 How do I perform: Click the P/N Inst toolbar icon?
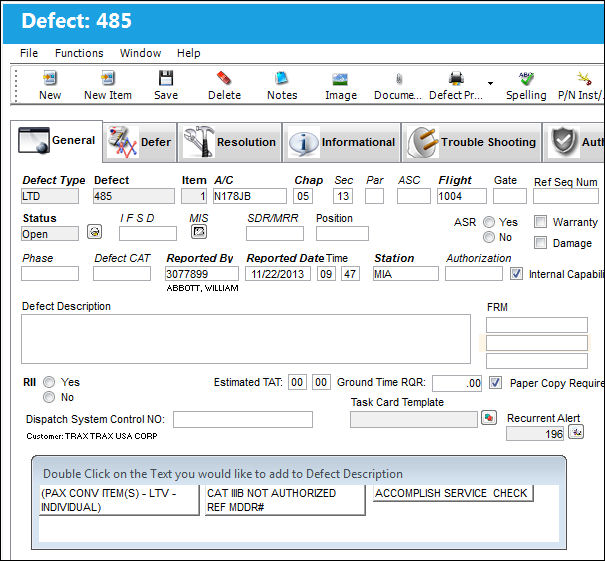coord(584,78)
